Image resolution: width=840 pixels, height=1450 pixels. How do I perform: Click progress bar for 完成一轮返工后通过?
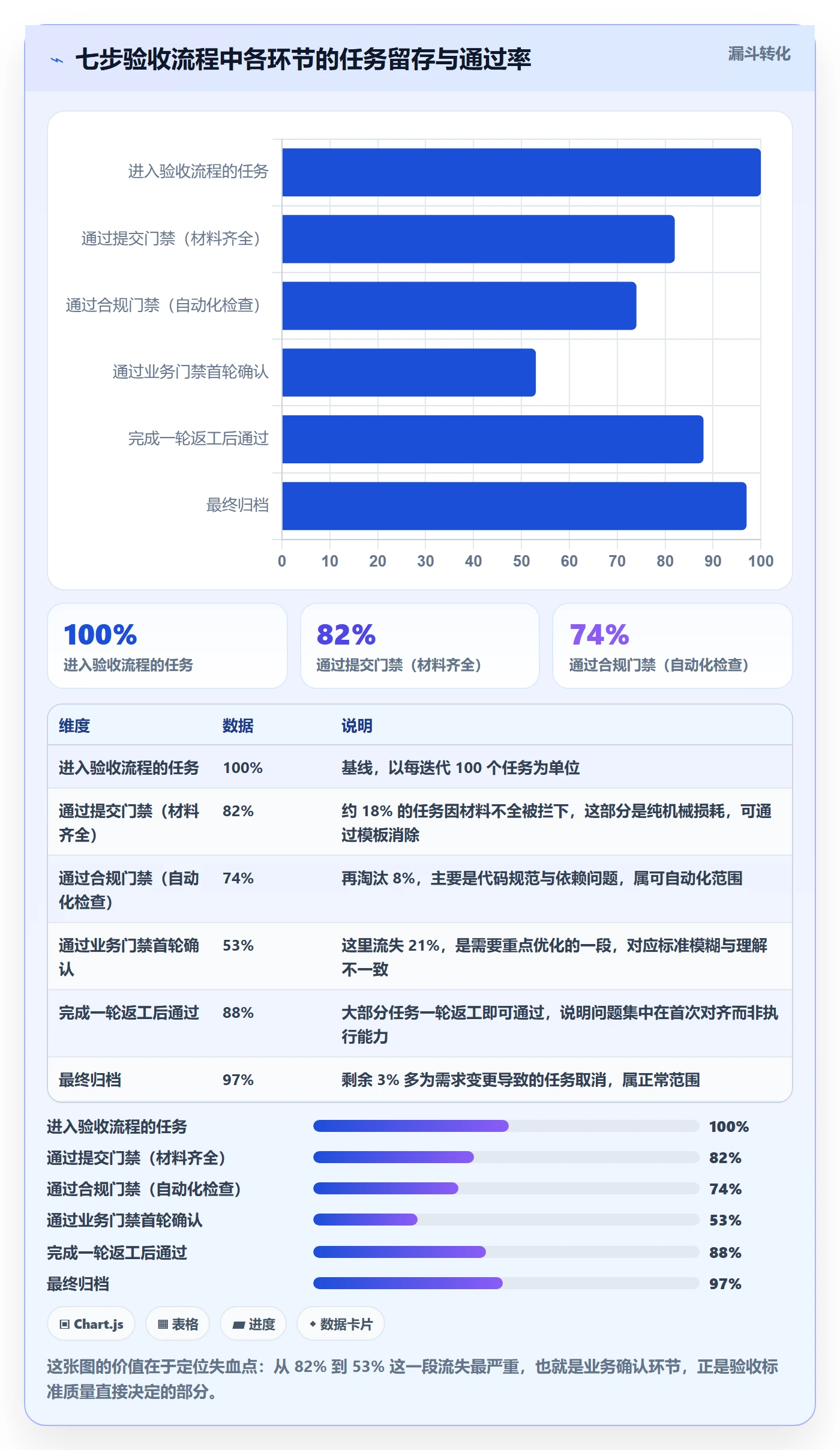506,1252
